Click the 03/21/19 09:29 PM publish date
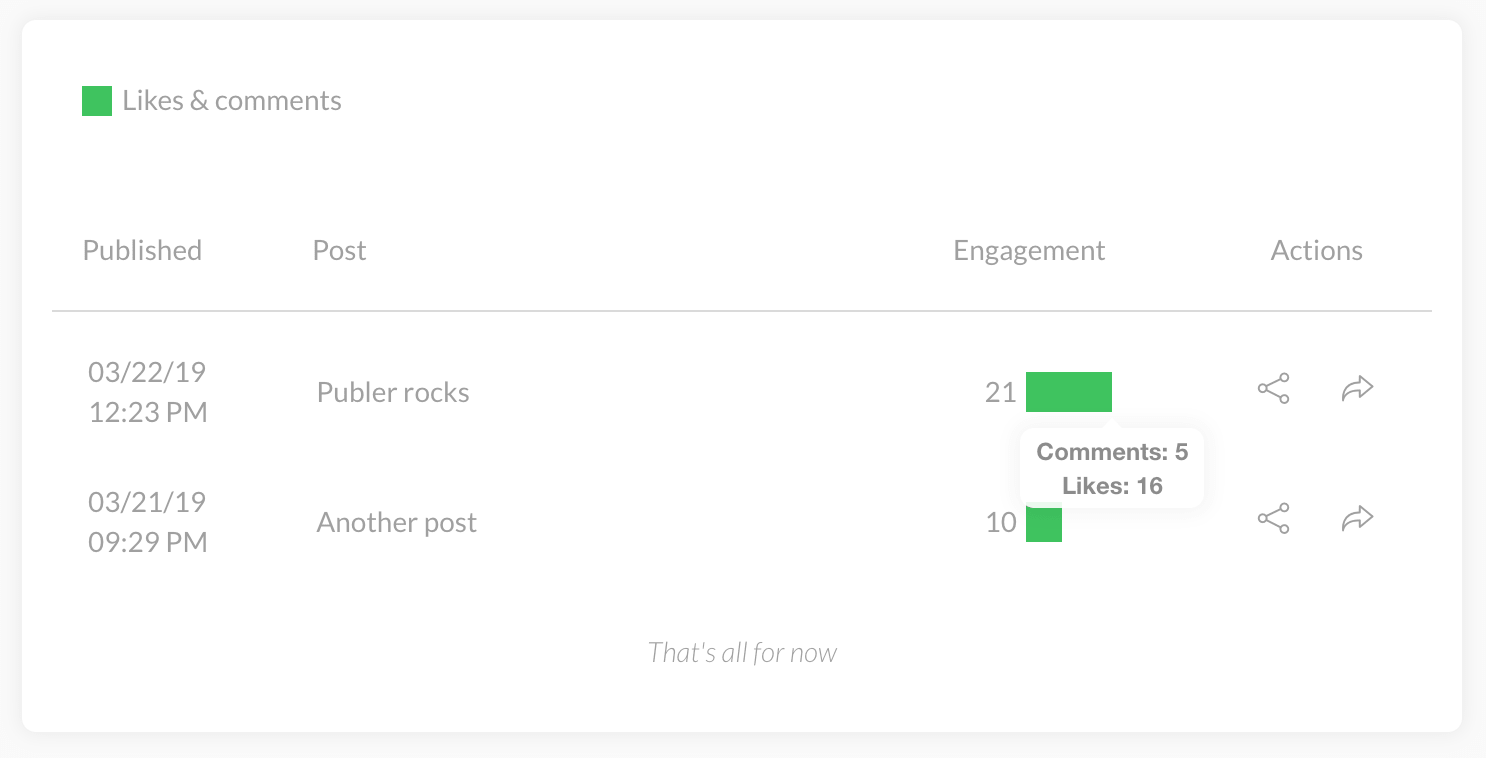 pos(148,522)
